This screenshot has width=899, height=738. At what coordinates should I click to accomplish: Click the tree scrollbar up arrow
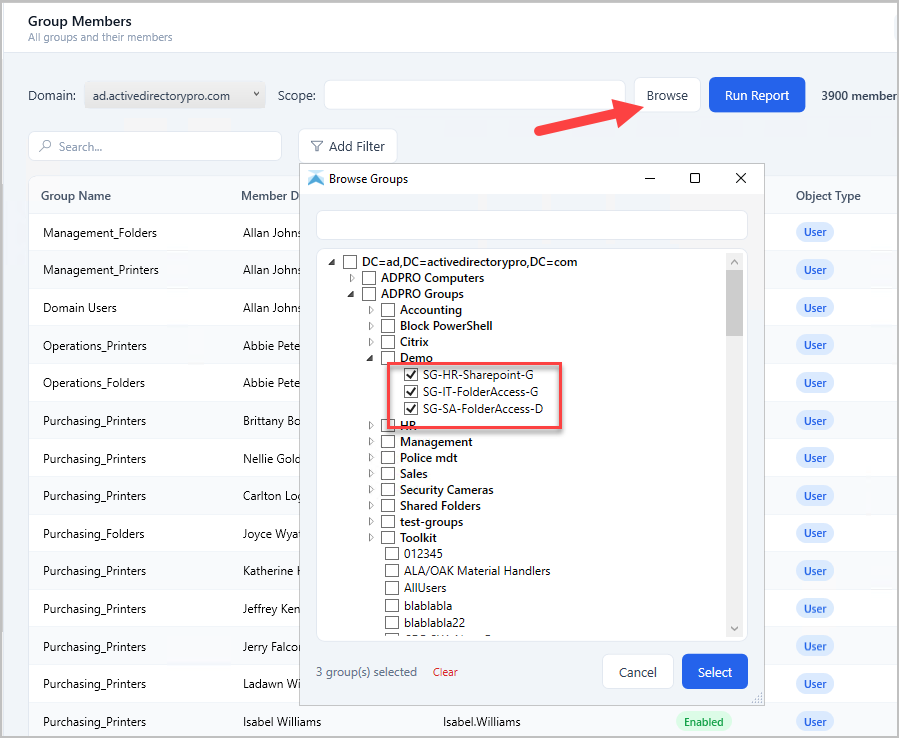[734, 262]
